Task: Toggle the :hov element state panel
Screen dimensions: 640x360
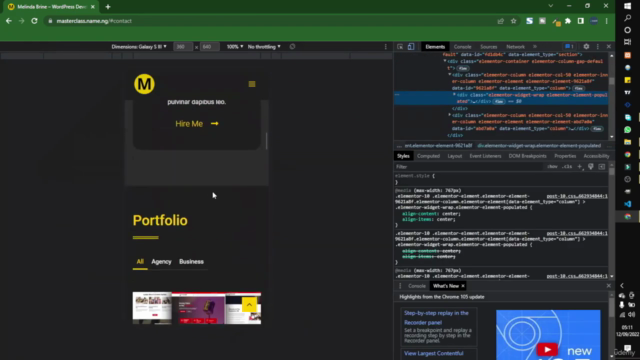Action: click(552, 167)
